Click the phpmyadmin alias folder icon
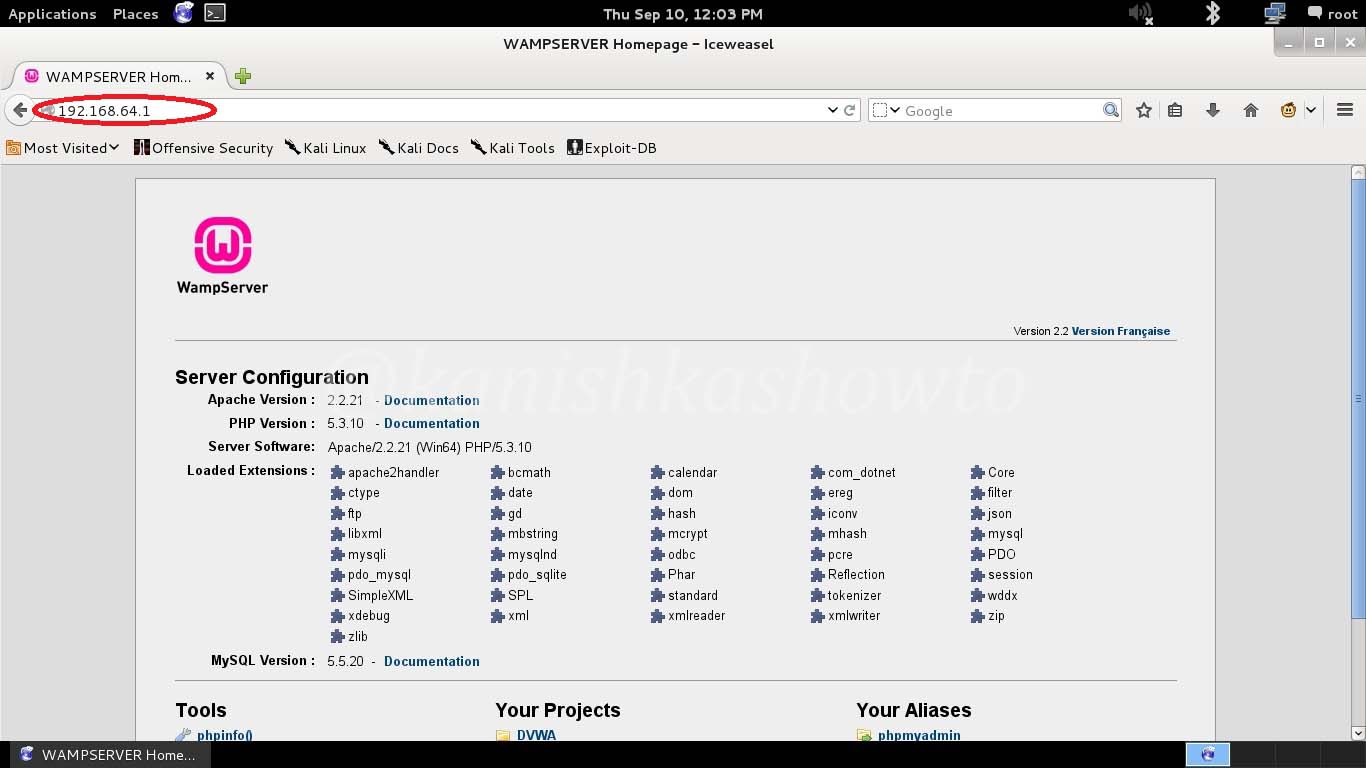 [x=865, y=735]
